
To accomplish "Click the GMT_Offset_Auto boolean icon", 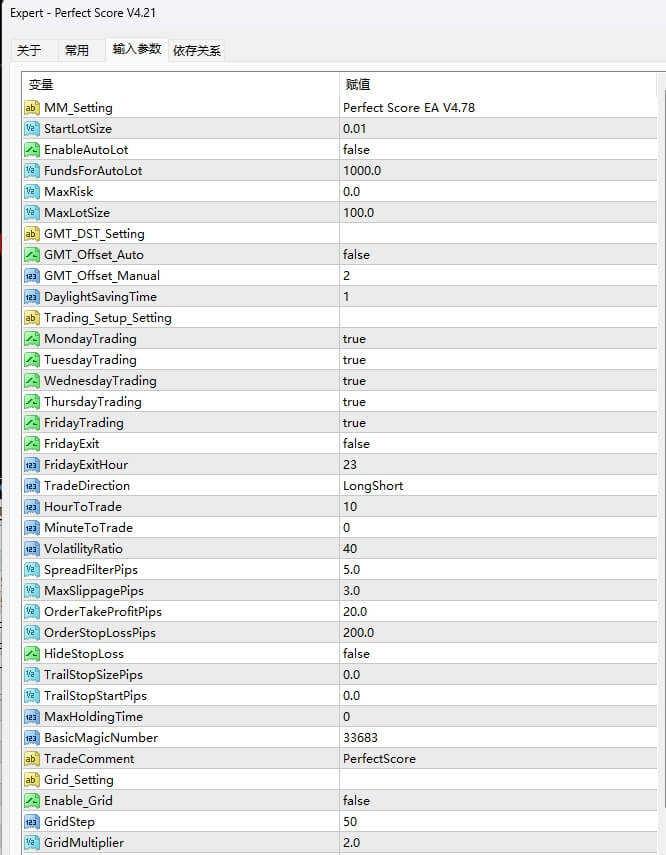I will 32,255.
